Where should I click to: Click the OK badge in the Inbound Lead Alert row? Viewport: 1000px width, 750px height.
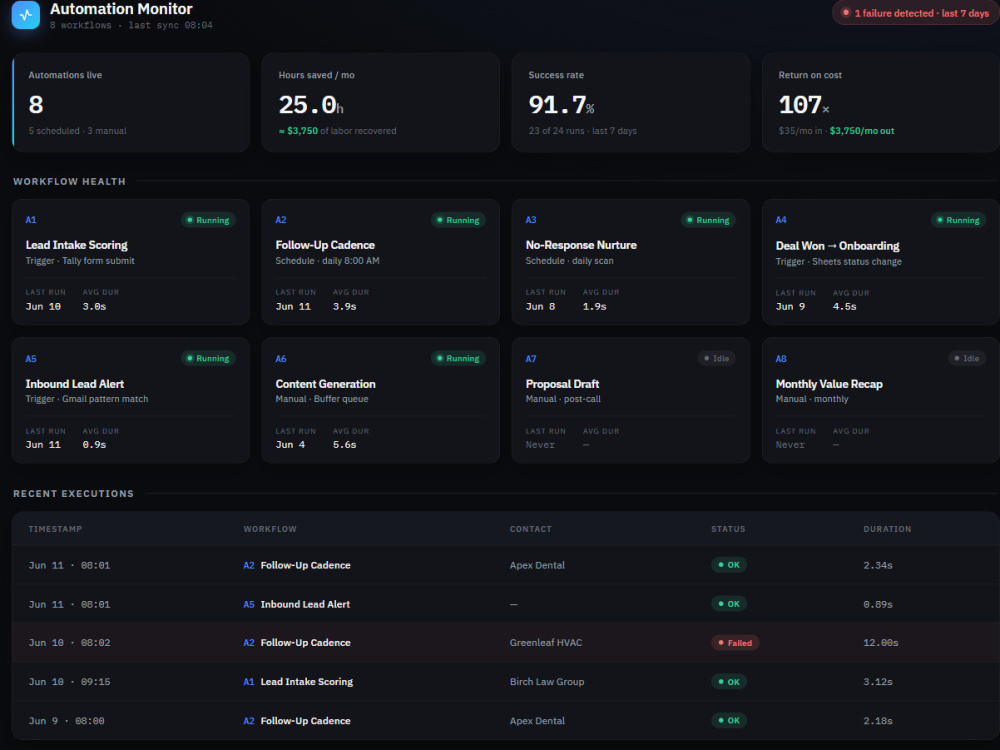pyautogui.click(x=729, y=604)
